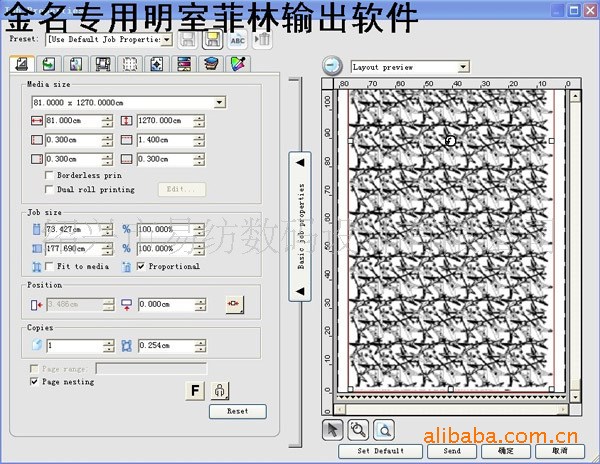The height and width of the screenshot is (464, 600).
Task: Click the Send button
Action: [x=452, y=451]
